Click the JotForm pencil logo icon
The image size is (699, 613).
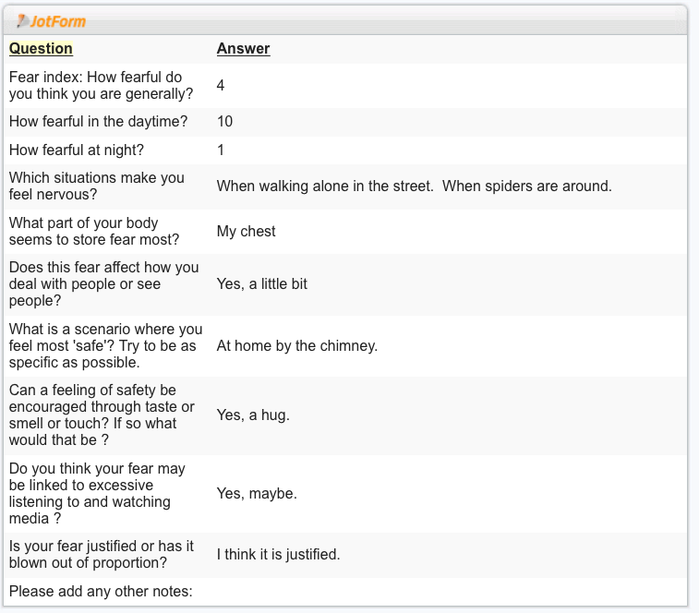pyautogui.click(x=22, y=21)
